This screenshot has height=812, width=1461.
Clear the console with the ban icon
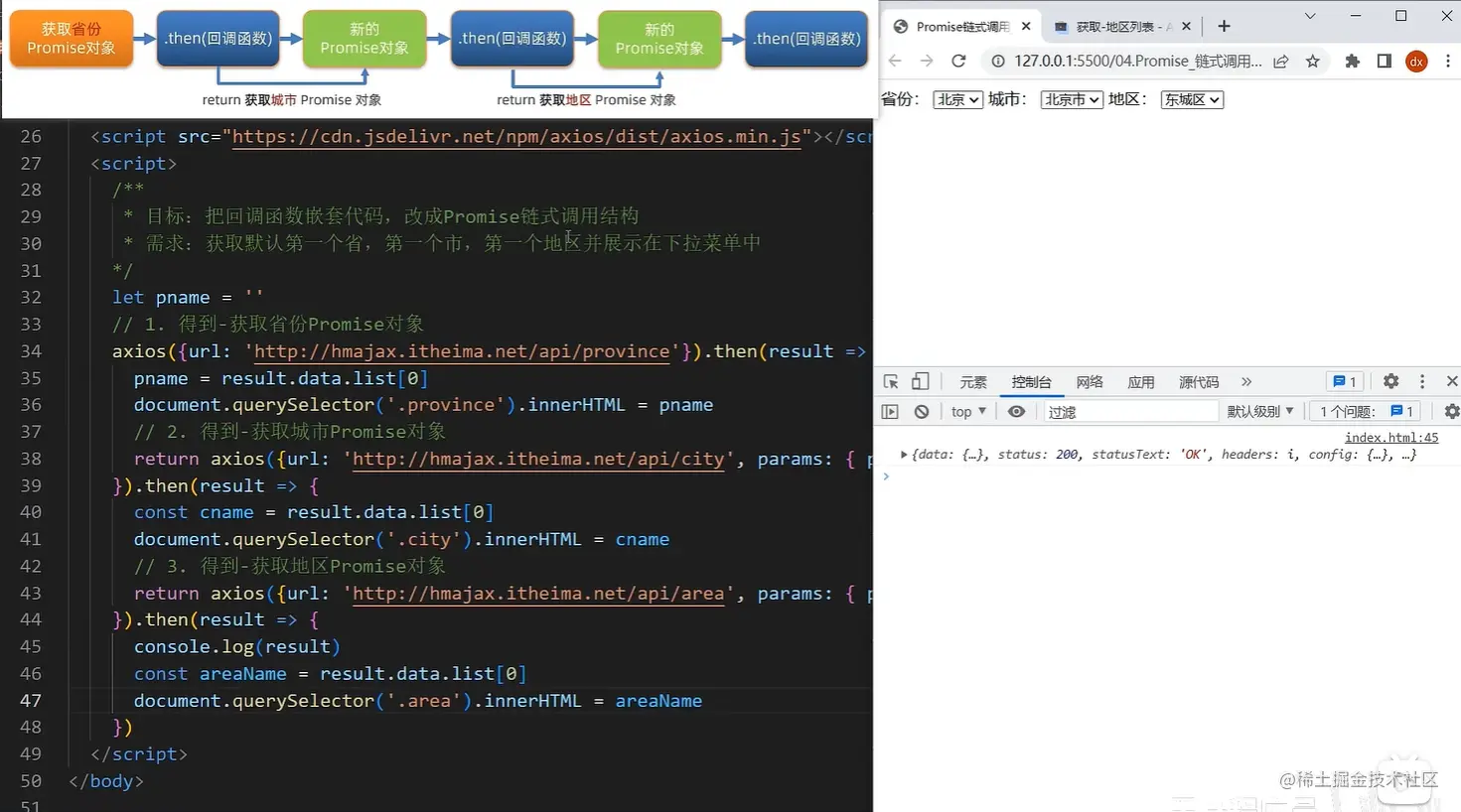click(922, 411)
